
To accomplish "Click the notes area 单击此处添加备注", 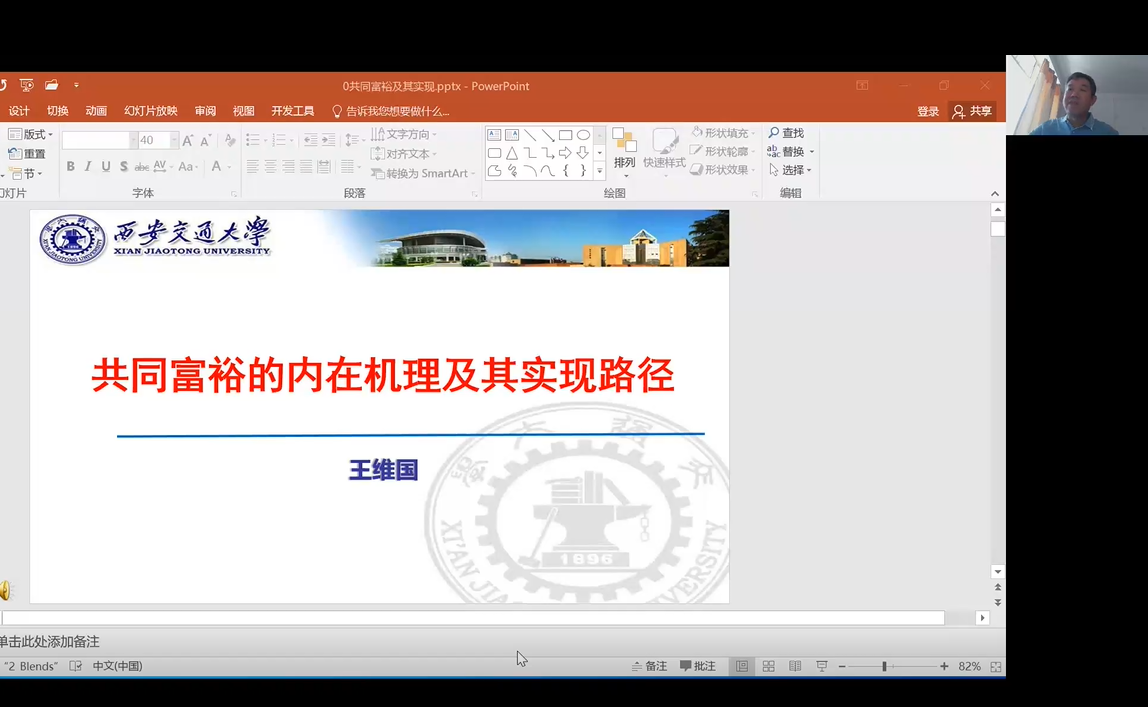I will [50, 642].
